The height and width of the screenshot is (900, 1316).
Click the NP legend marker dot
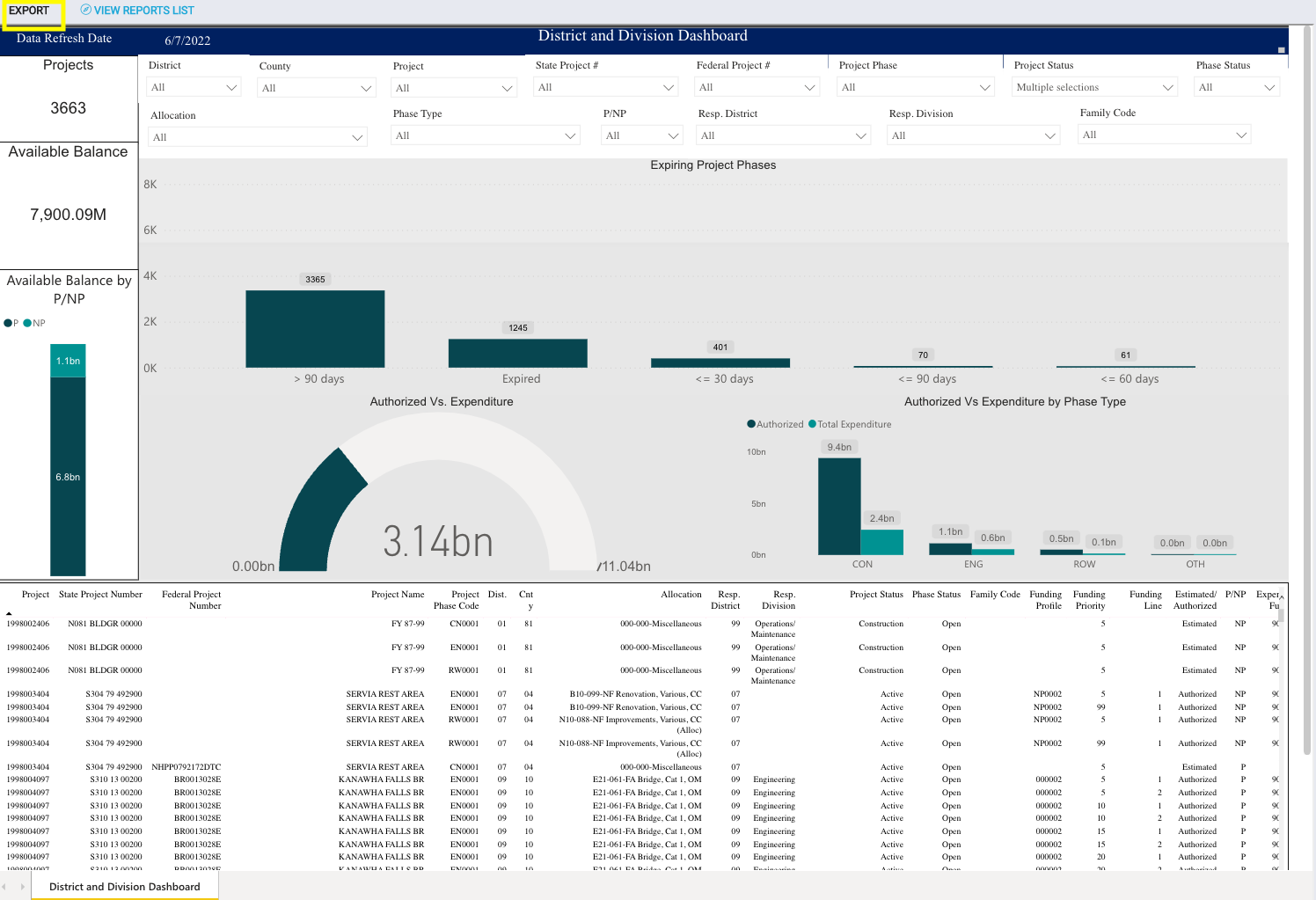(27, 323)
